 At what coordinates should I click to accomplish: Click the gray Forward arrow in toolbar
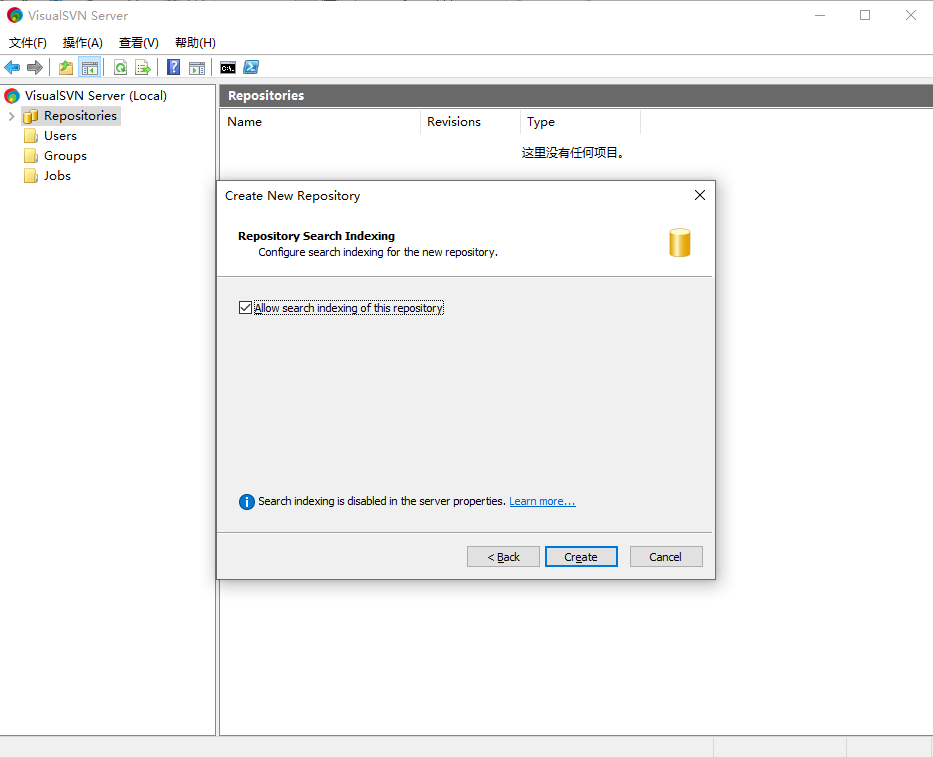pyautogui.click(x=35, y=68)
